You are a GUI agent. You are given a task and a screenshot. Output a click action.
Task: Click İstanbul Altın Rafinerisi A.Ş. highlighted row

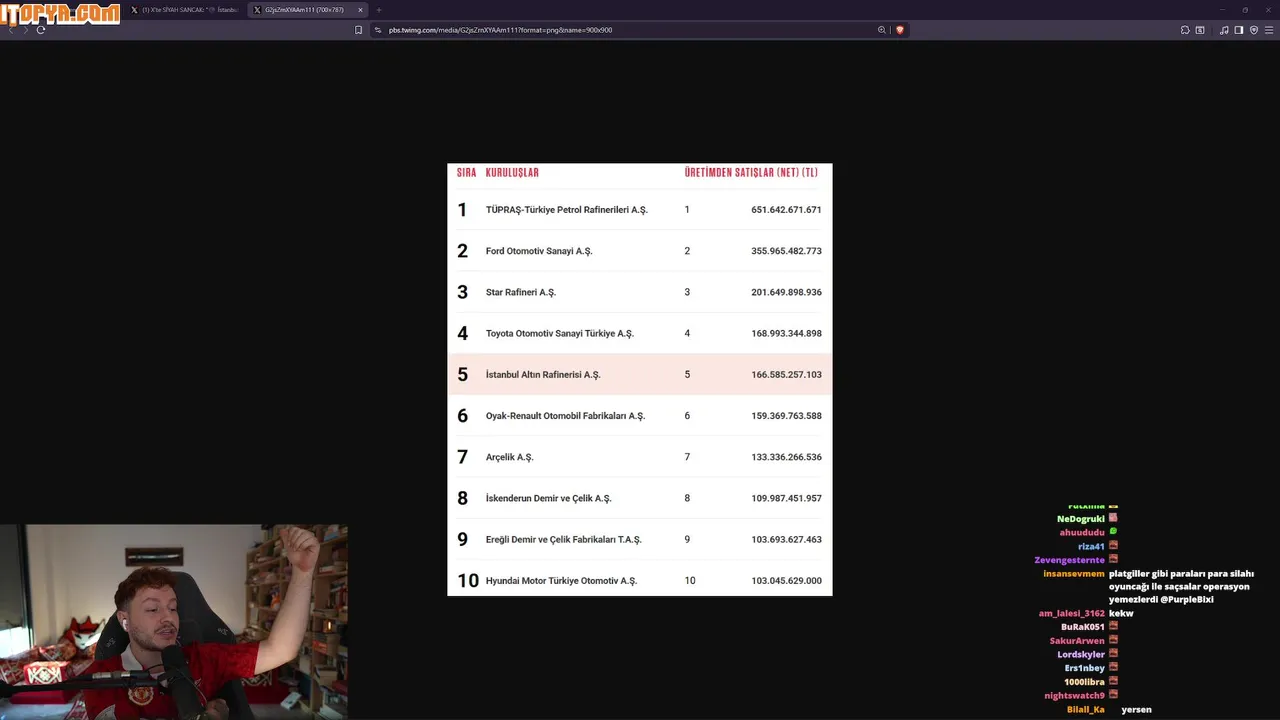pos(640,374)
